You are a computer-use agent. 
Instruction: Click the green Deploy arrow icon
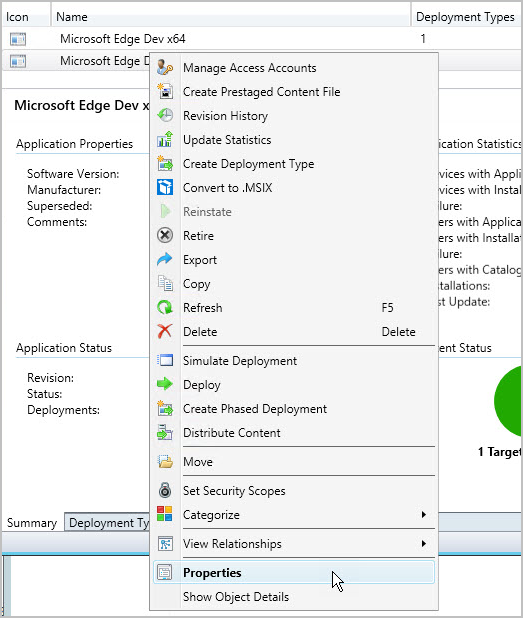pyautogui.click(x=165, y=384)
